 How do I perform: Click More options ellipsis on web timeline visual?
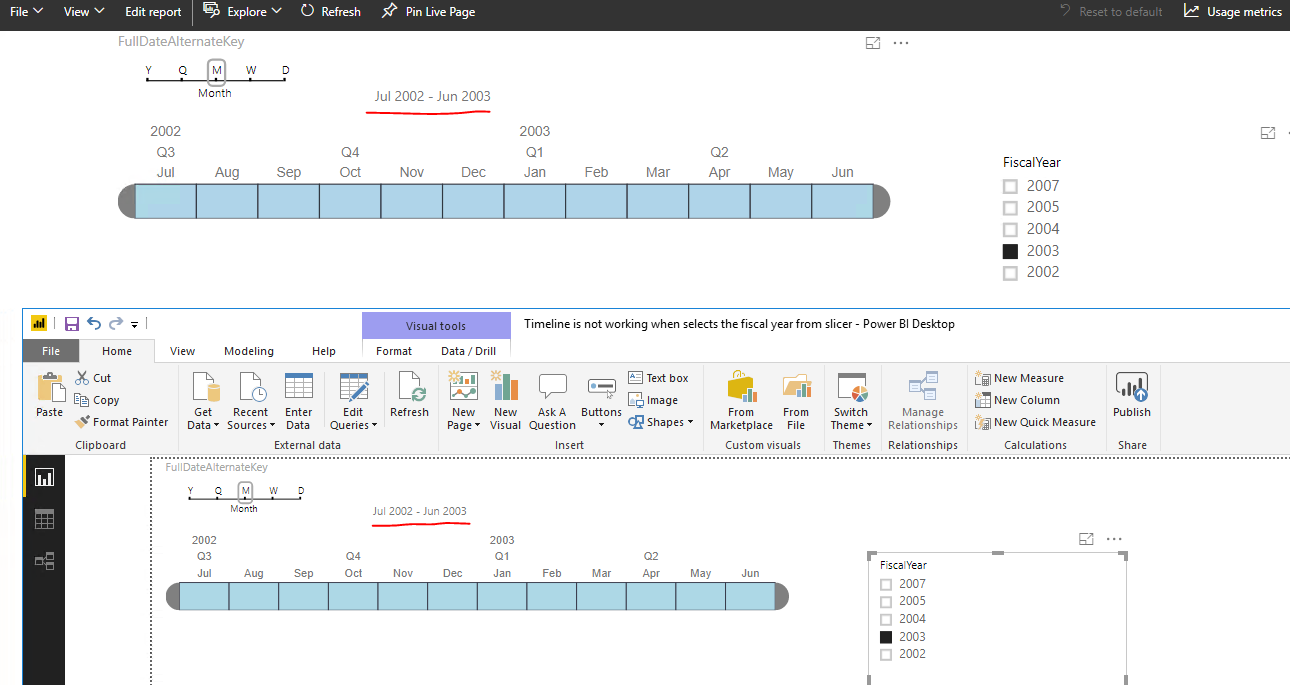(x=901, y=43)
